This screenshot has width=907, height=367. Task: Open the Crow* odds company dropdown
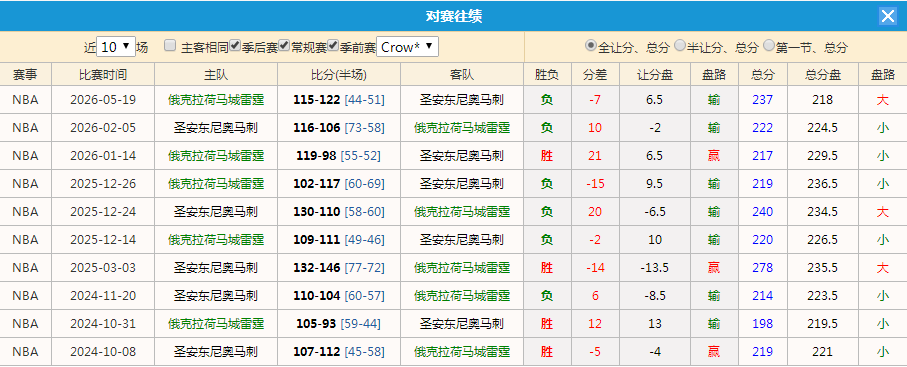click(x=407, y=47)
